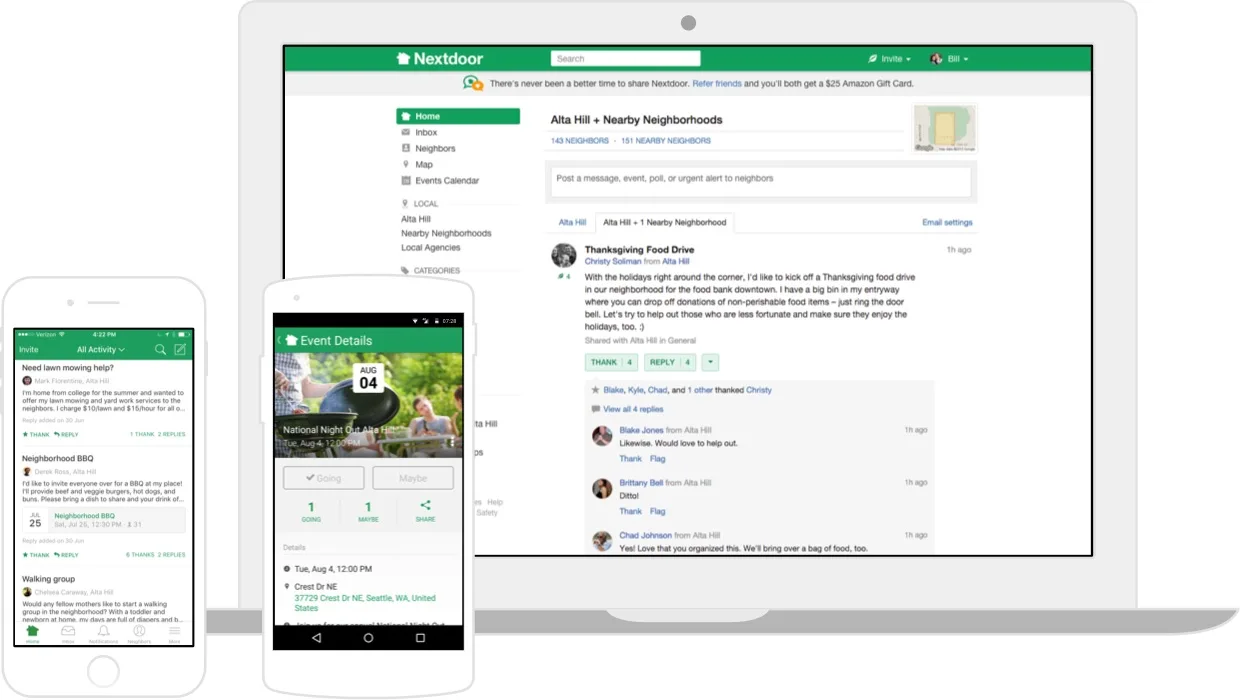The height and width of the screenshot is (700, 1240).
Task: Open the Bill account dropdown
Action: (x=950, y=59)
